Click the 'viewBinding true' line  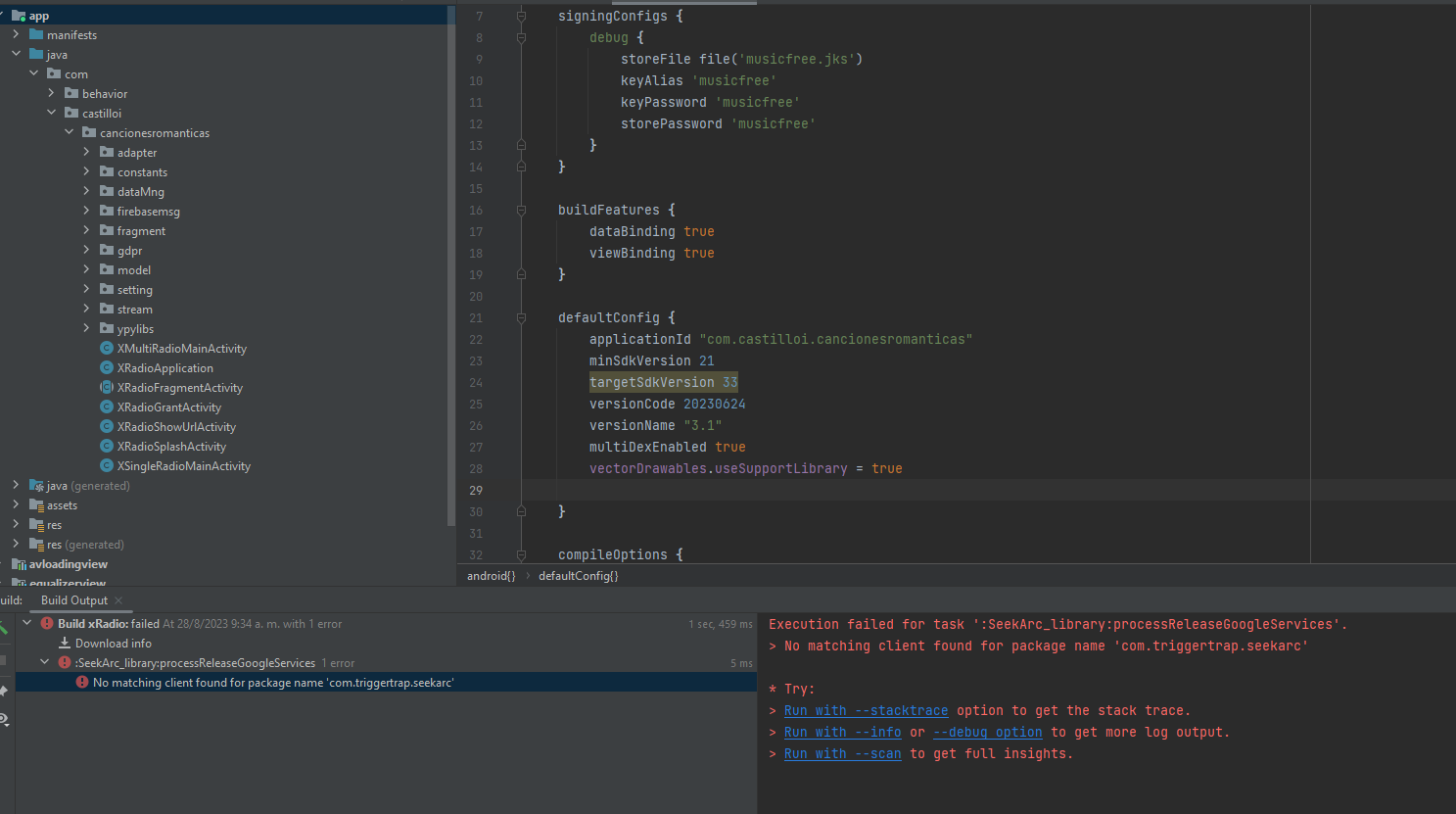click(651, 253)
